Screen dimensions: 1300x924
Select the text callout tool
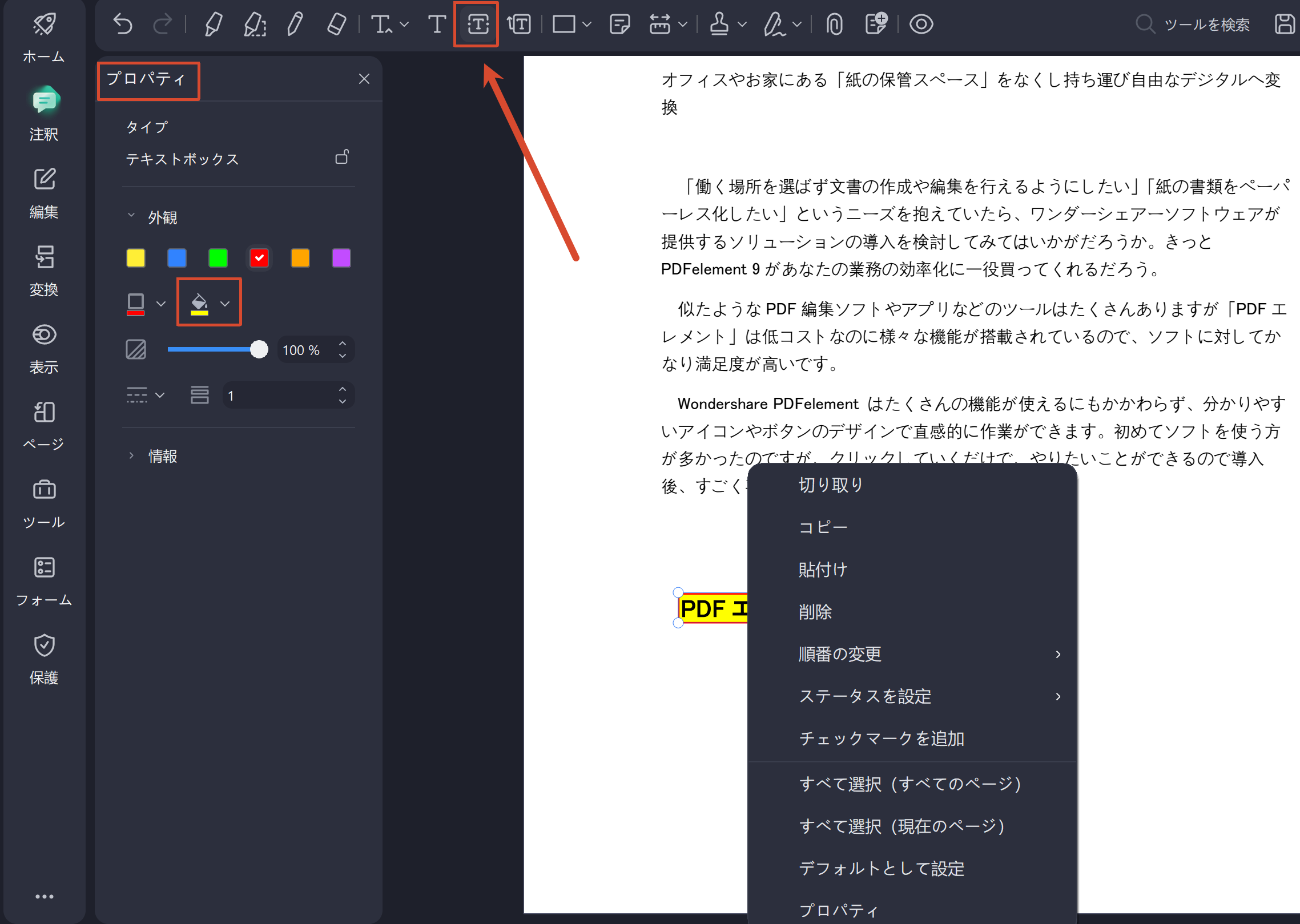(518, 24)
